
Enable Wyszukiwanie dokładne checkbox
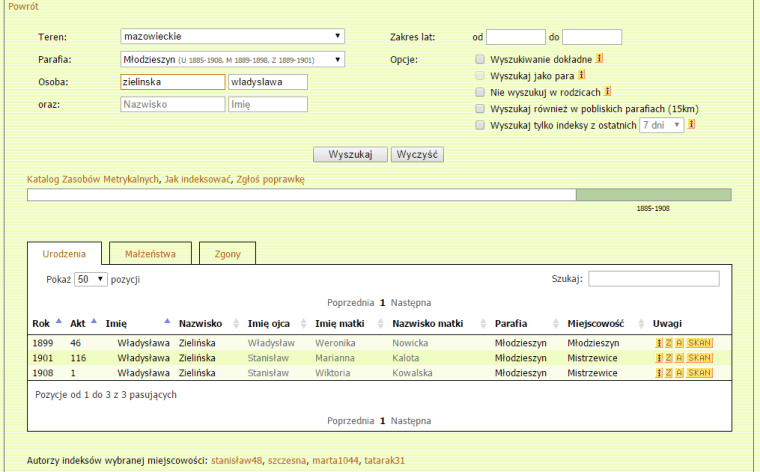click(x=480, y=59)
